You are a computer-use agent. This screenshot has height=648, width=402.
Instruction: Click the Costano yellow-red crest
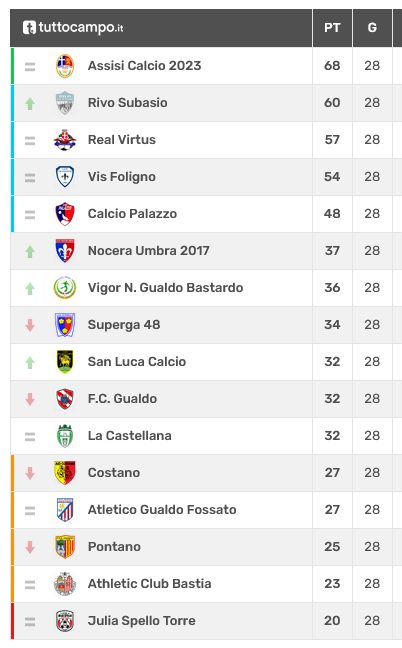(65, 473)
